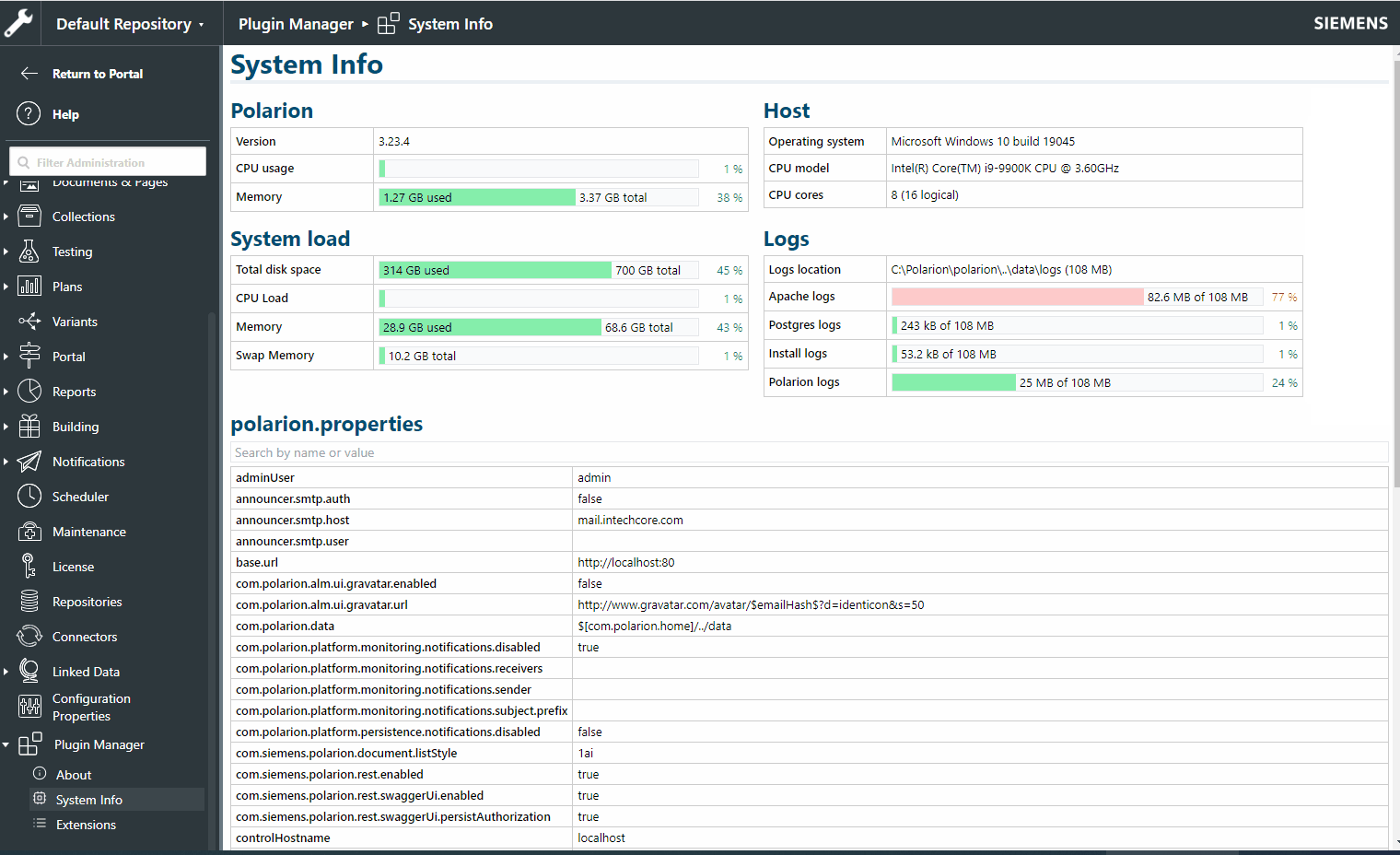The height and width of the screenshot is (855, 1400).
Task: Open the License menu item
Action: (x=73, y=567)
